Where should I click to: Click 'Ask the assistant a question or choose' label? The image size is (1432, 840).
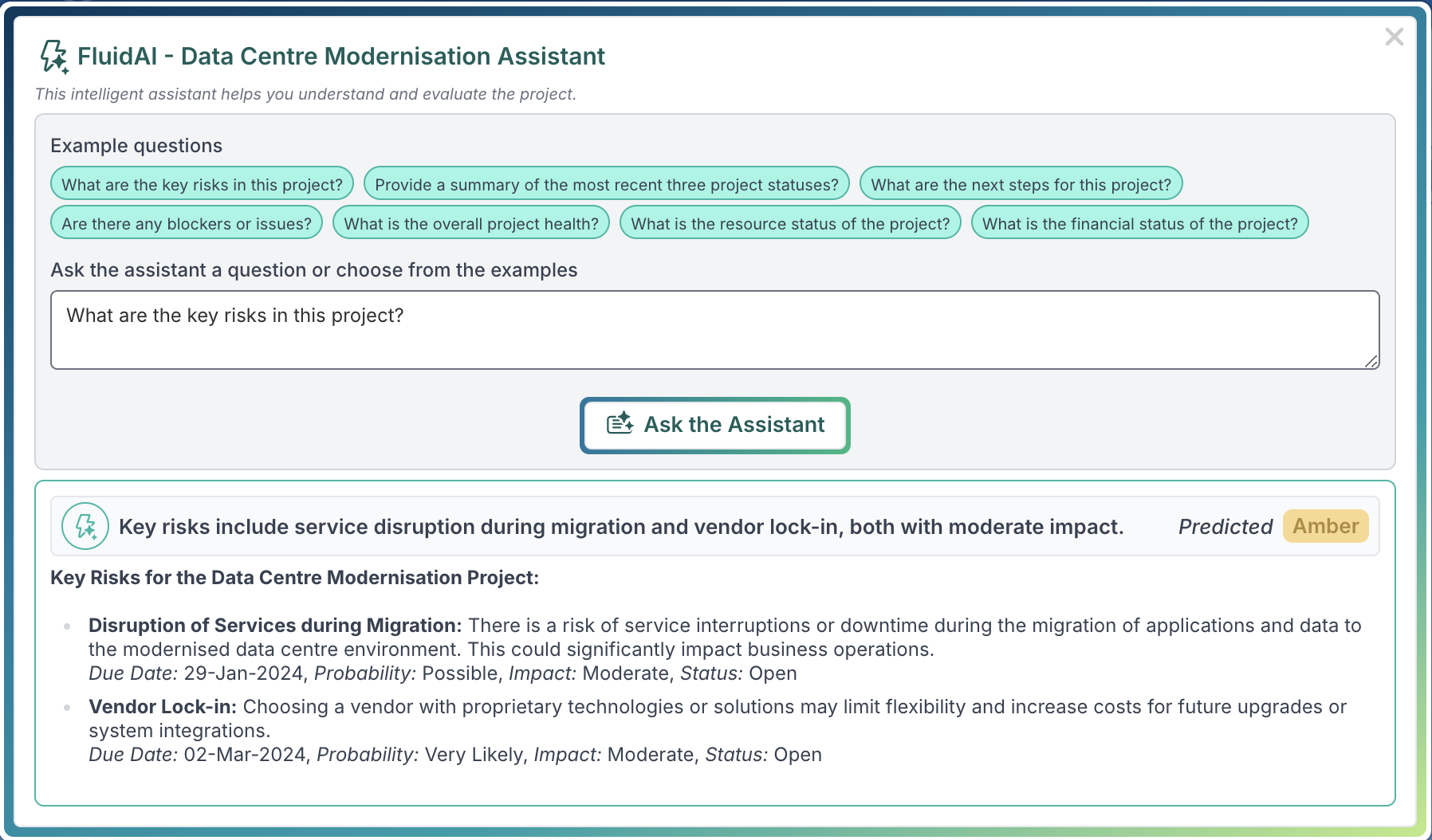(x=314, y=270)
